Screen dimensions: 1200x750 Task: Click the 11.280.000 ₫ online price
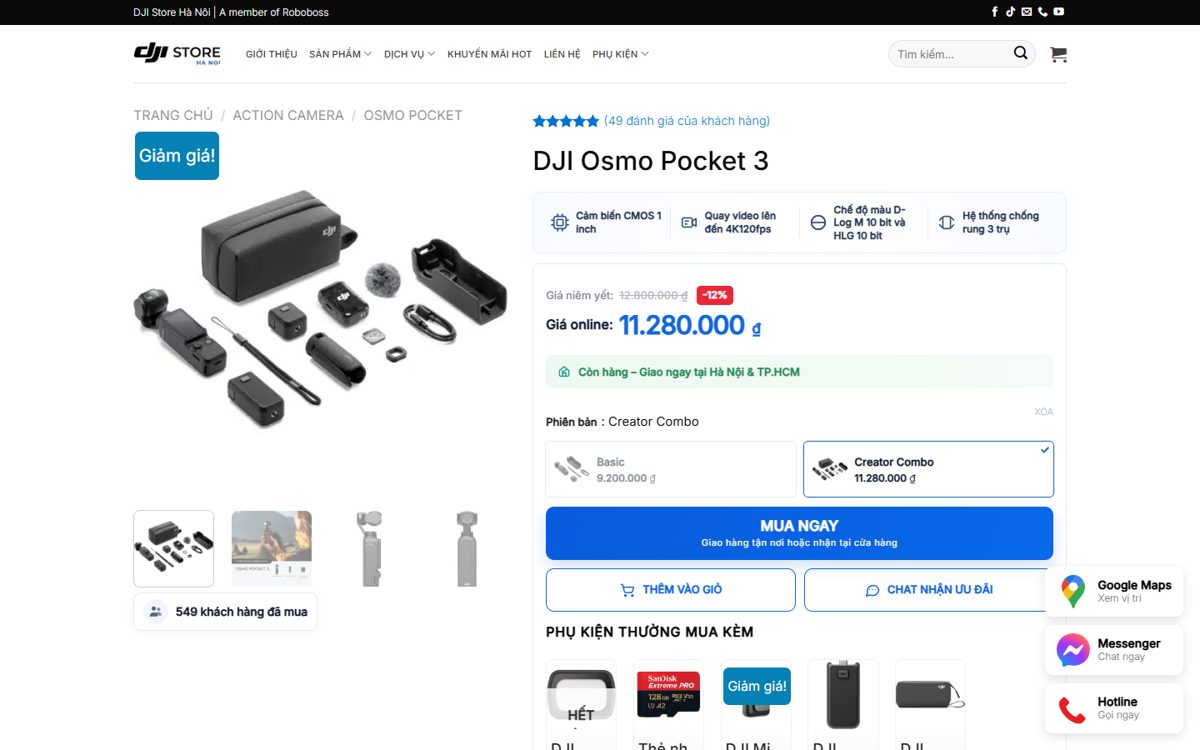(x=690, y=326)
